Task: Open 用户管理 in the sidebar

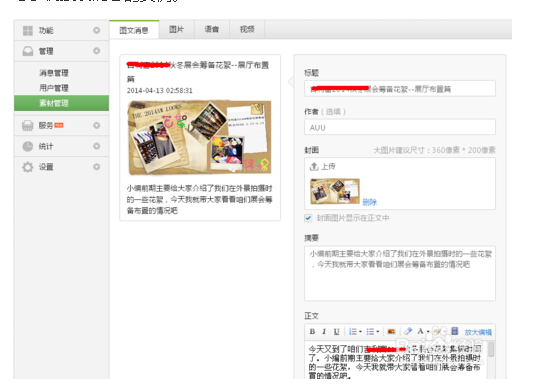Action: tap(54, 88)
